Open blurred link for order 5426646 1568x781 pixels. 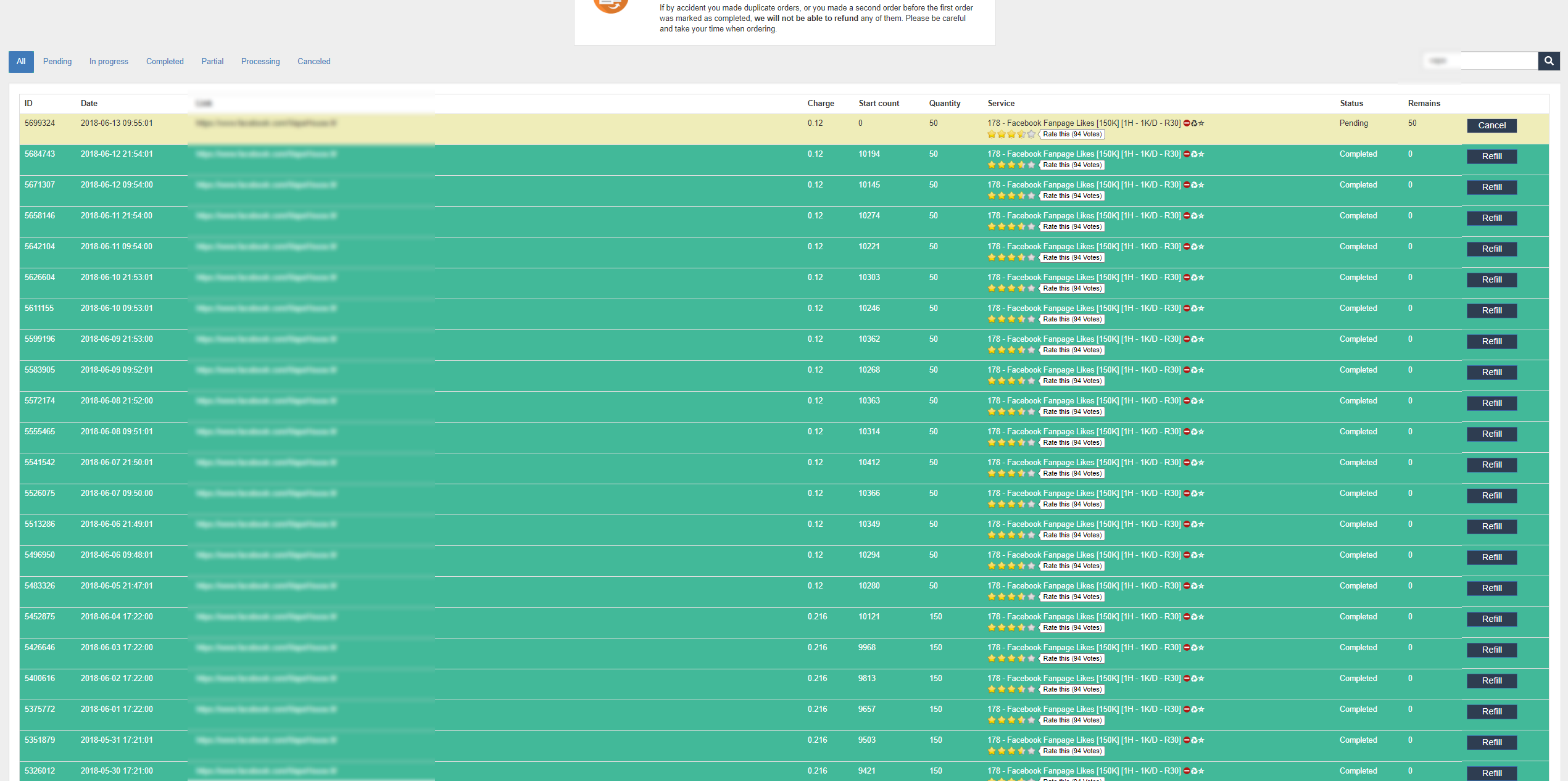(267, 648)
